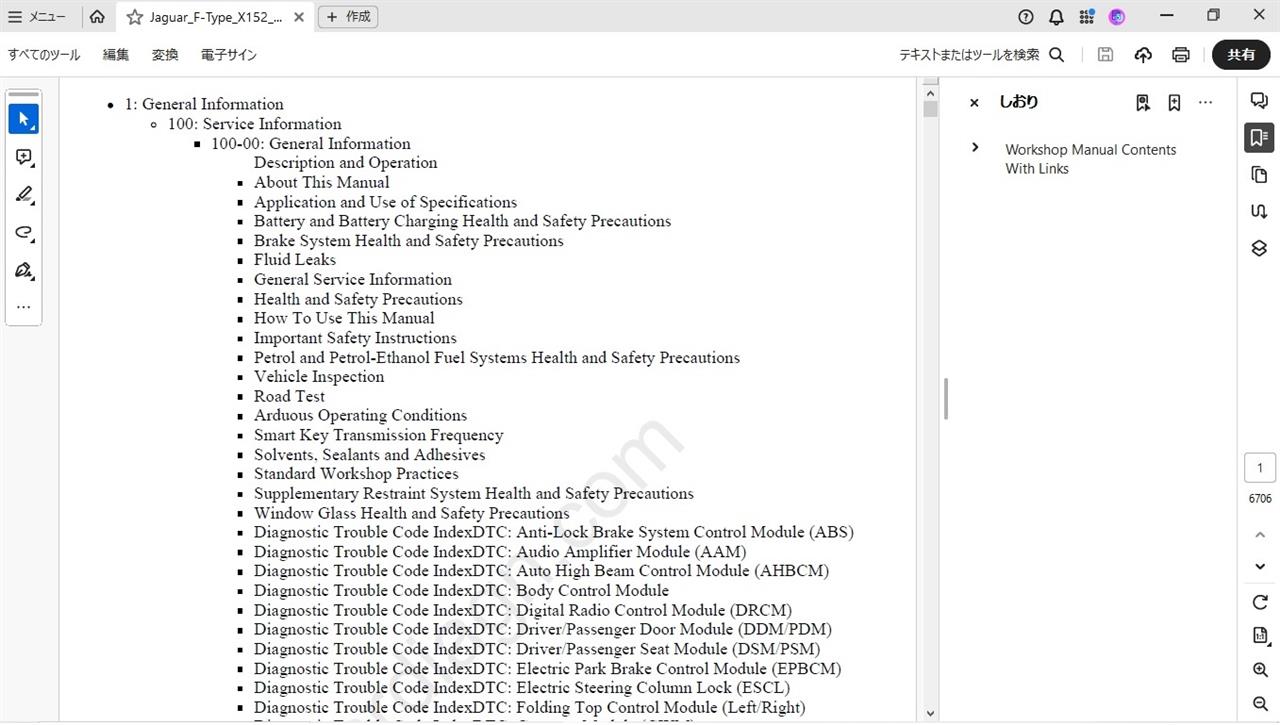Image resolution: width=1280 pixels, height=725 pixels.
Task: Click the '100-00: General Information' text
Action: [310, 143]
